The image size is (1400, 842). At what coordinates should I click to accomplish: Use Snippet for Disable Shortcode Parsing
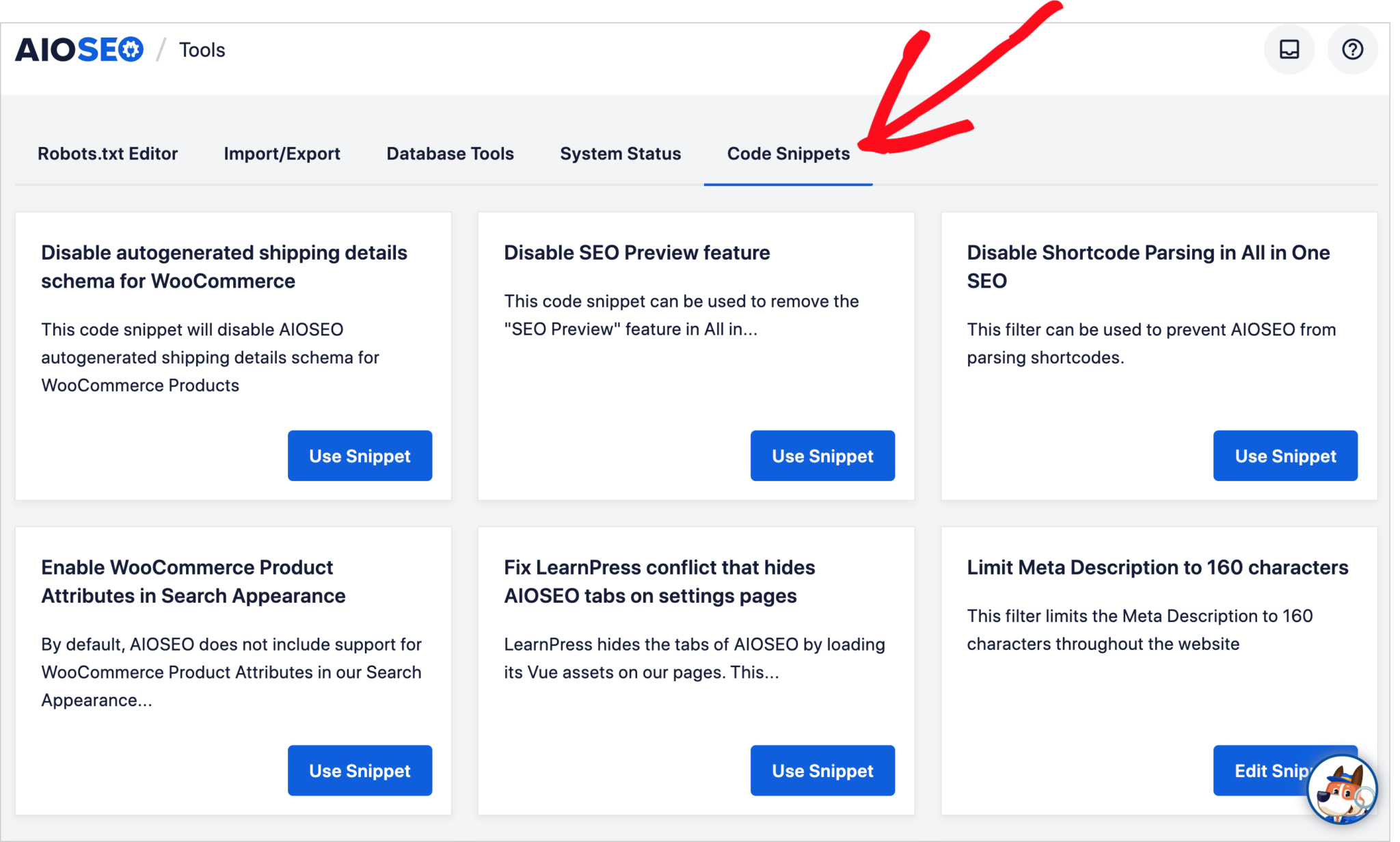pyautogui.click(x=1285, y=456)
